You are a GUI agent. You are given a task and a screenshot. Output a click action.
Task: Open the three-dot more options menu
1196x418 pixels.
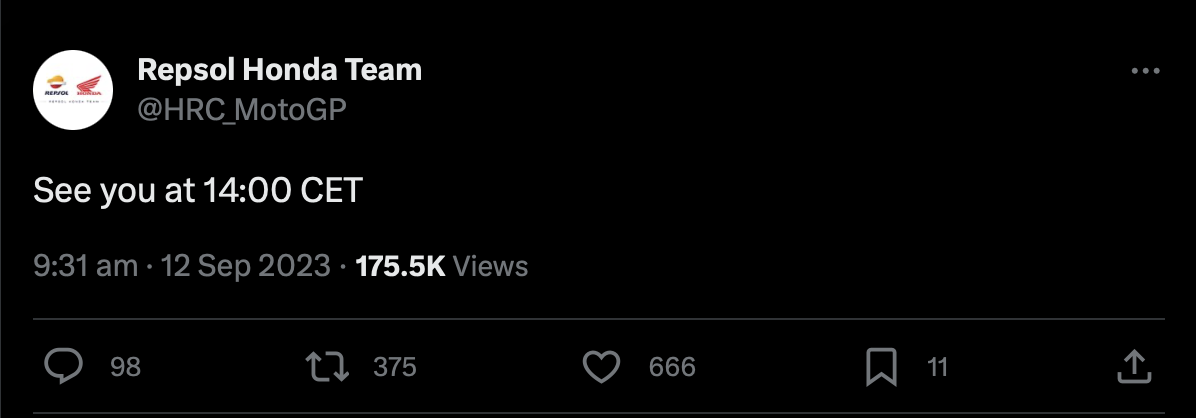pyautogui.click(x=1144, y=72)
